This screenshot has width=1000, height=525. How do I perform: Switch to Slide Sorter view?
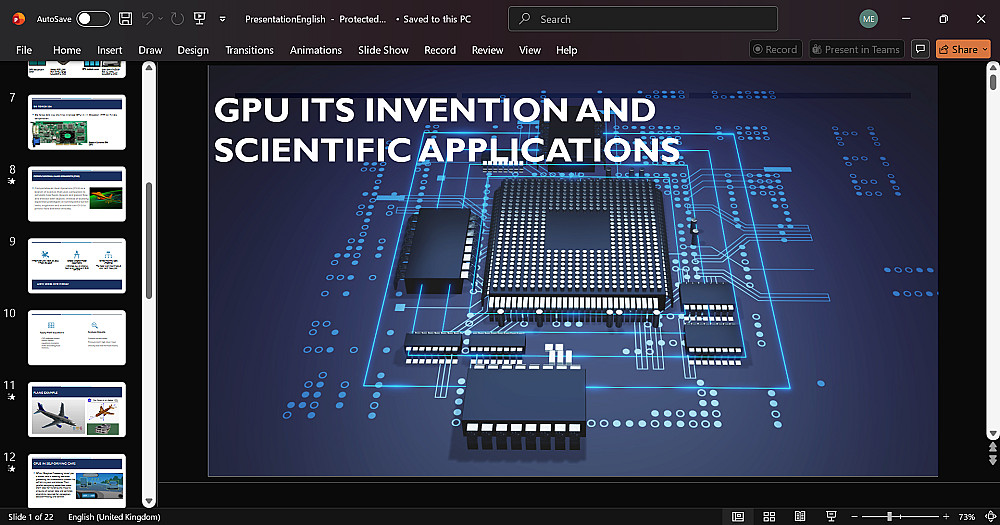769,516
